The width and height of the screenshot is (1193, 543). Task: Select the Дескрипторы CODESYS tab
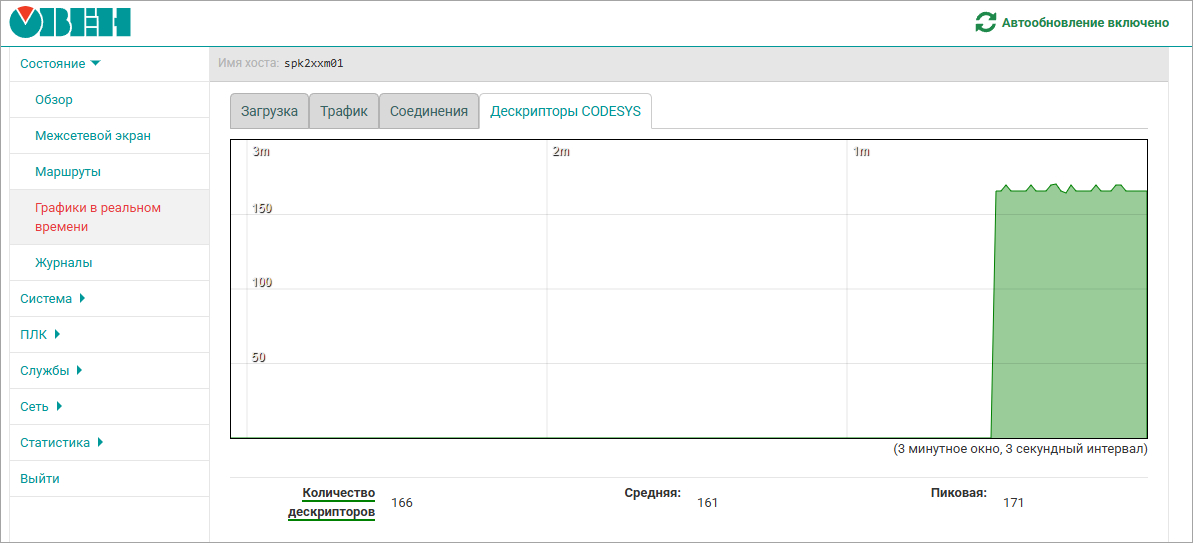(565, 111)
